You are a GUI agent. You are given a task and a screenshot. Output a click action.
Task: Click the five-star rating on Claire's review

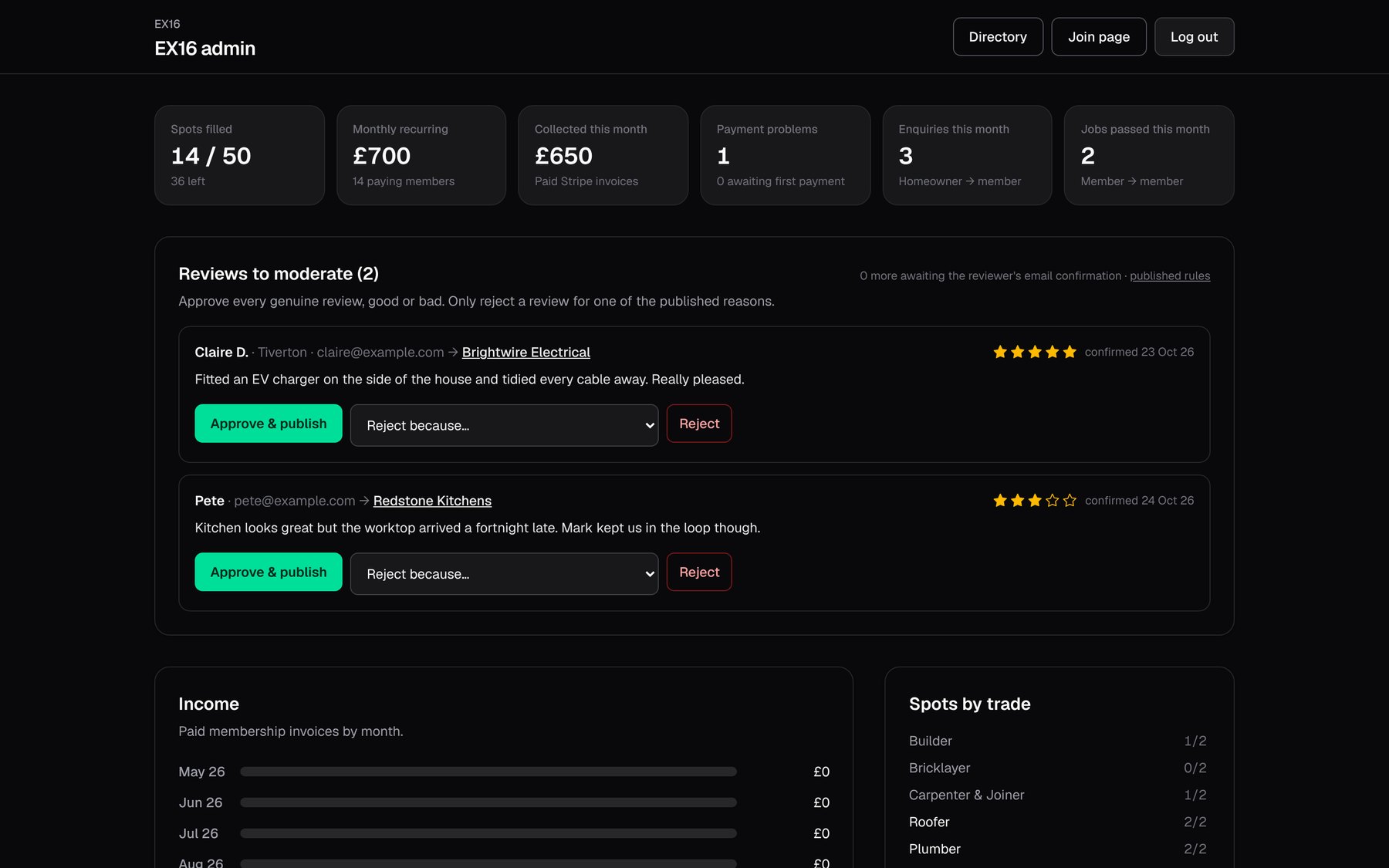click(1035, 352)
